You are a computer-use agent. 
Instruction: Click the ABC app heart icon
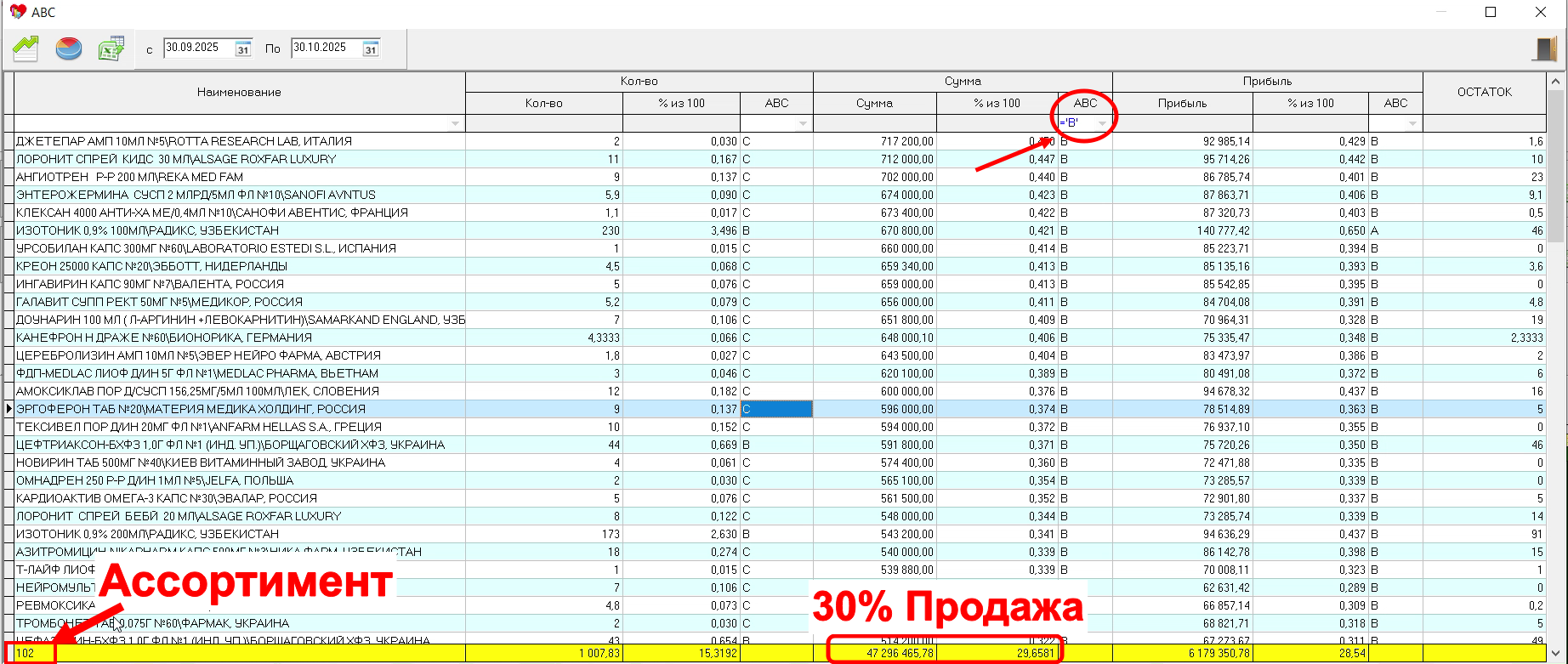[x=18, y=12]
